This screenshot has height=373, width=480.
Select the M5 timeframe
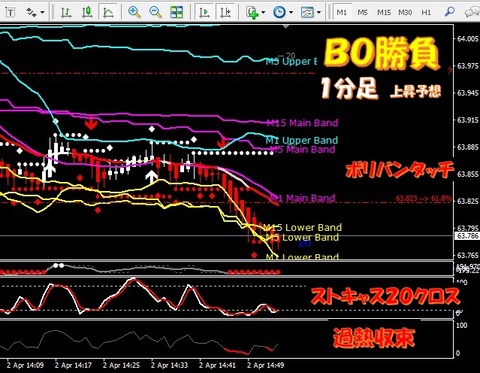click(362, 13)
